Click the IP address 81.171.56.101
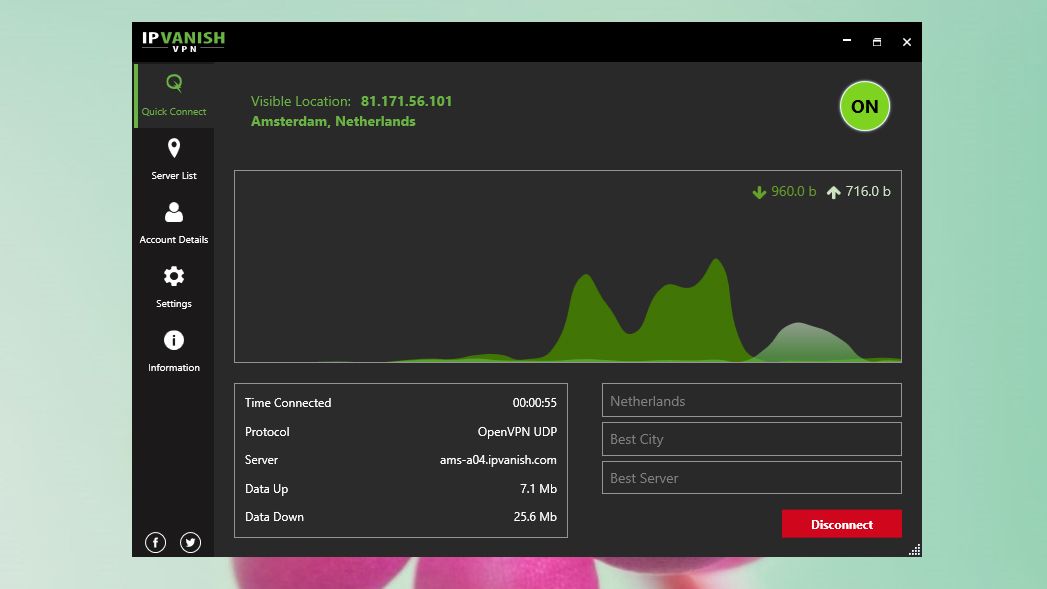The width and height of the screenshot is (1047, 589). tap(406, 102)
